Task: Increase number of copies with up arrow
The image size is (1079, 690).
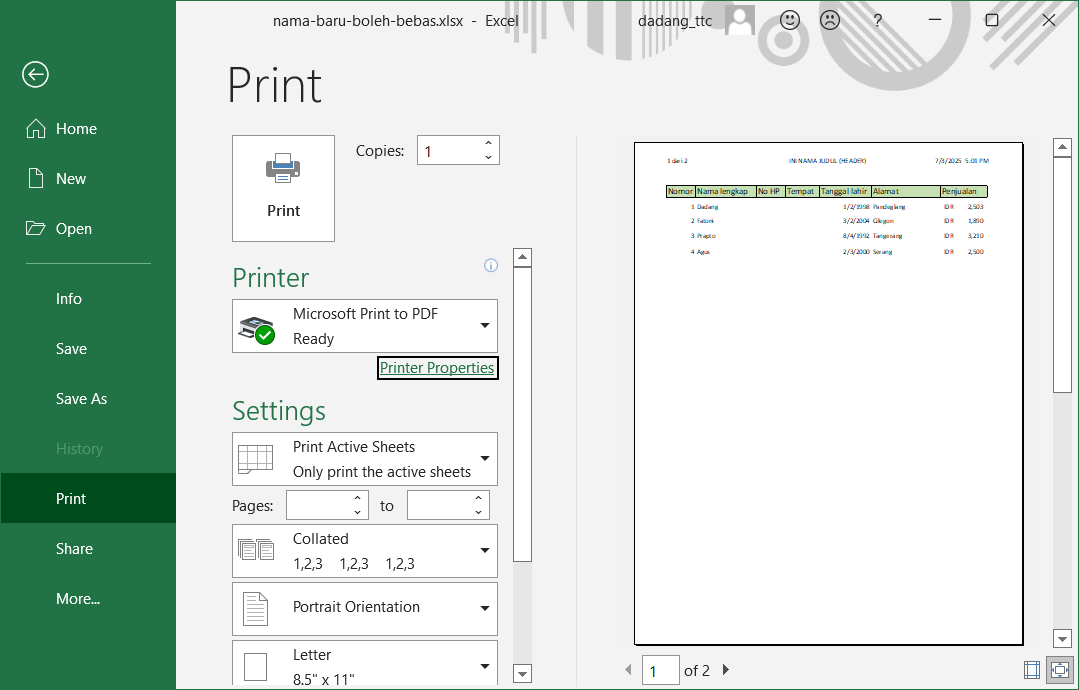Action: pyautogui.click(x=488, y=144)
